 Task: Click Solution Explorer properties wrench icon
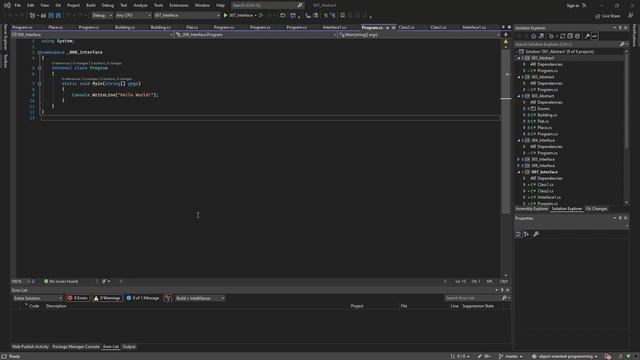(587, 36)
